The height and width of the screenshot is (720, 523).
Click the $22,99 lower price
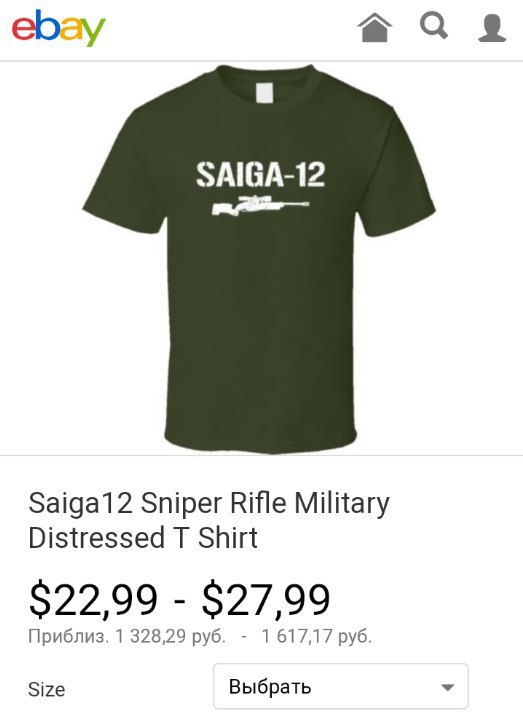point(93,599)
